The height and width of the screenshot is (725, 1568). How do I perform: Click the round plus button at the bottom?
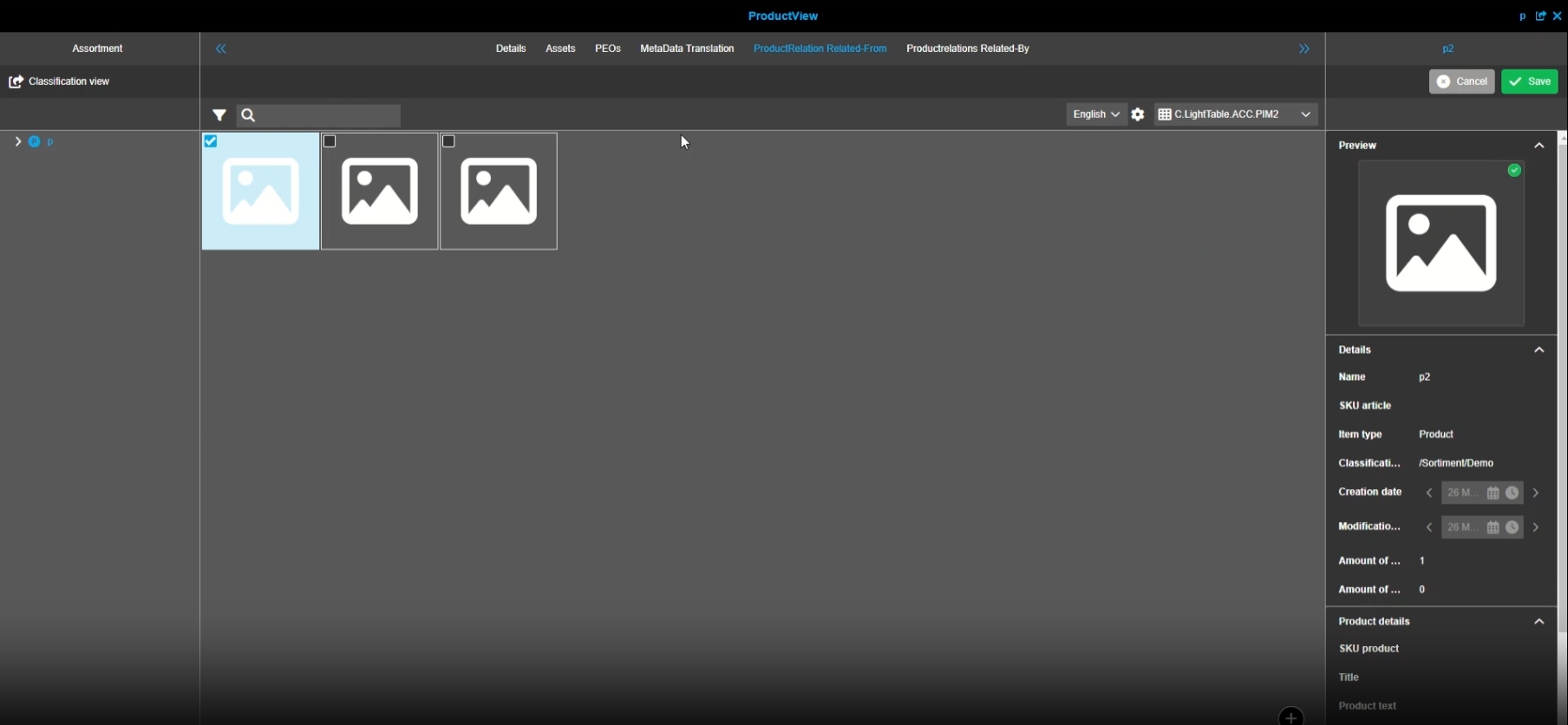coord(1291,716)
